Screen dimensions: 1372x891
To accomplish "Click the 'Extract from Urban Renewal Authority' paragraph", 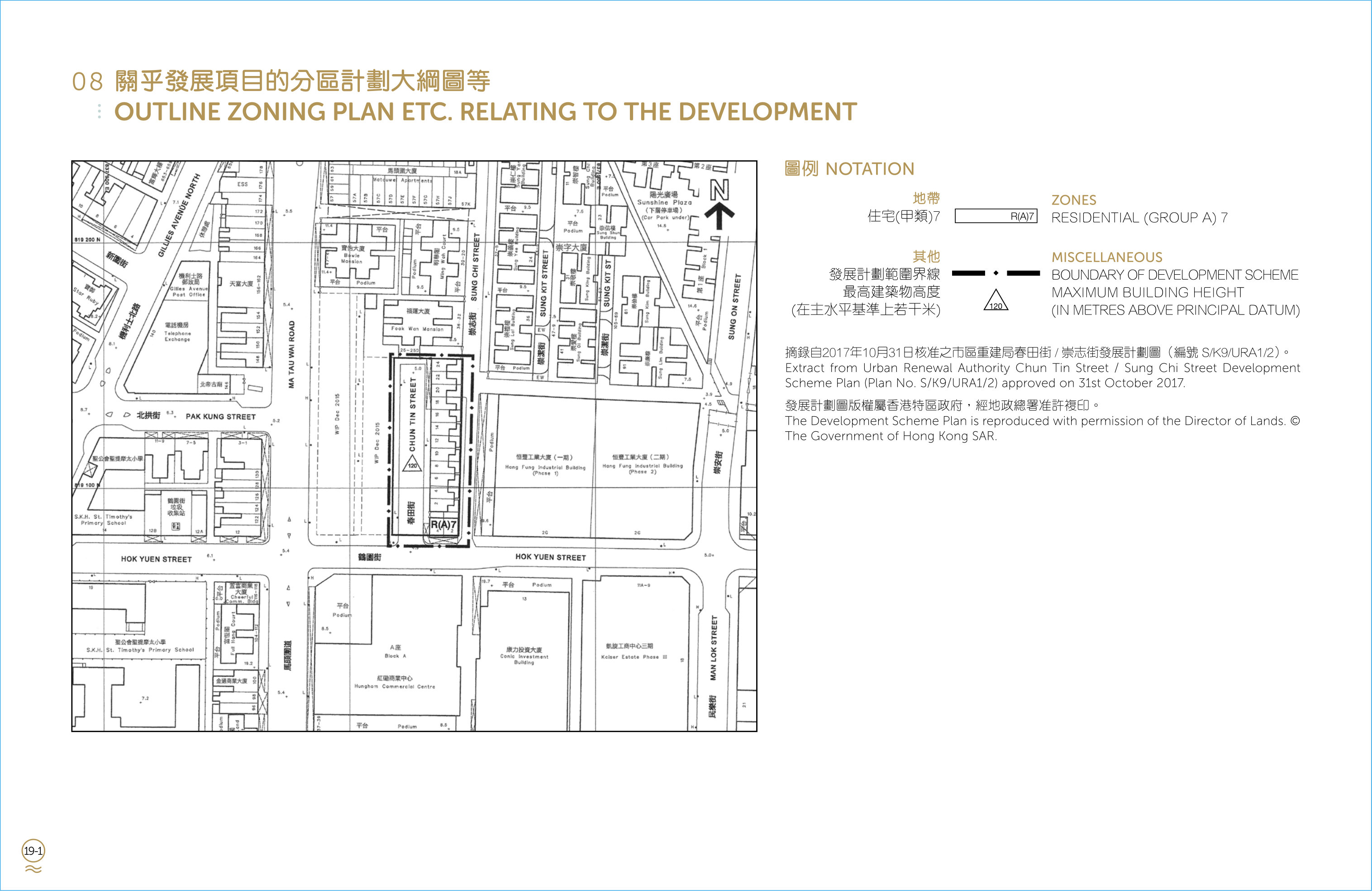I will [x=1042, y=375].
